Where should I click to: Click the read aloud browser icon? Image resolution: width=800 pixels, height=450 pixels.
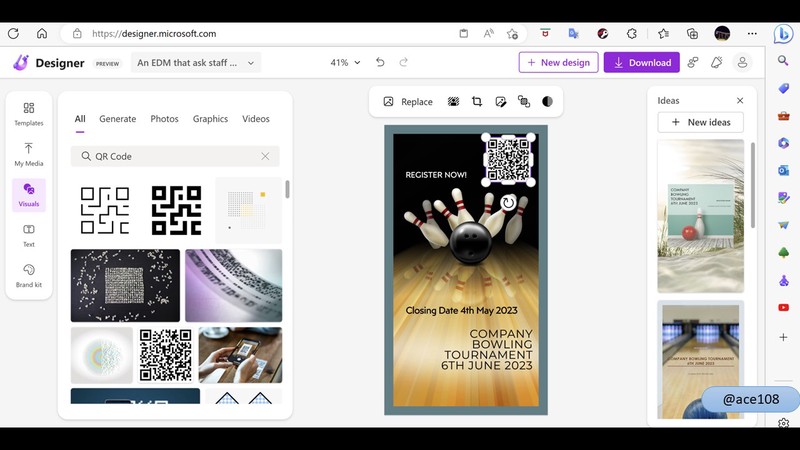(x=488, y=34)
